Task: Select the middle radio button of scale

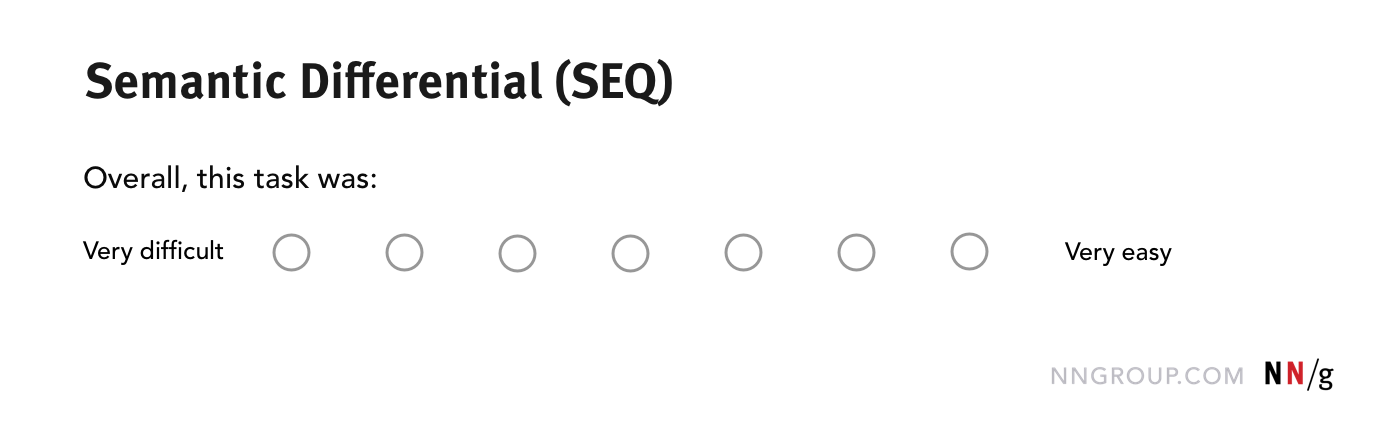Action: [x=630, y=253]
